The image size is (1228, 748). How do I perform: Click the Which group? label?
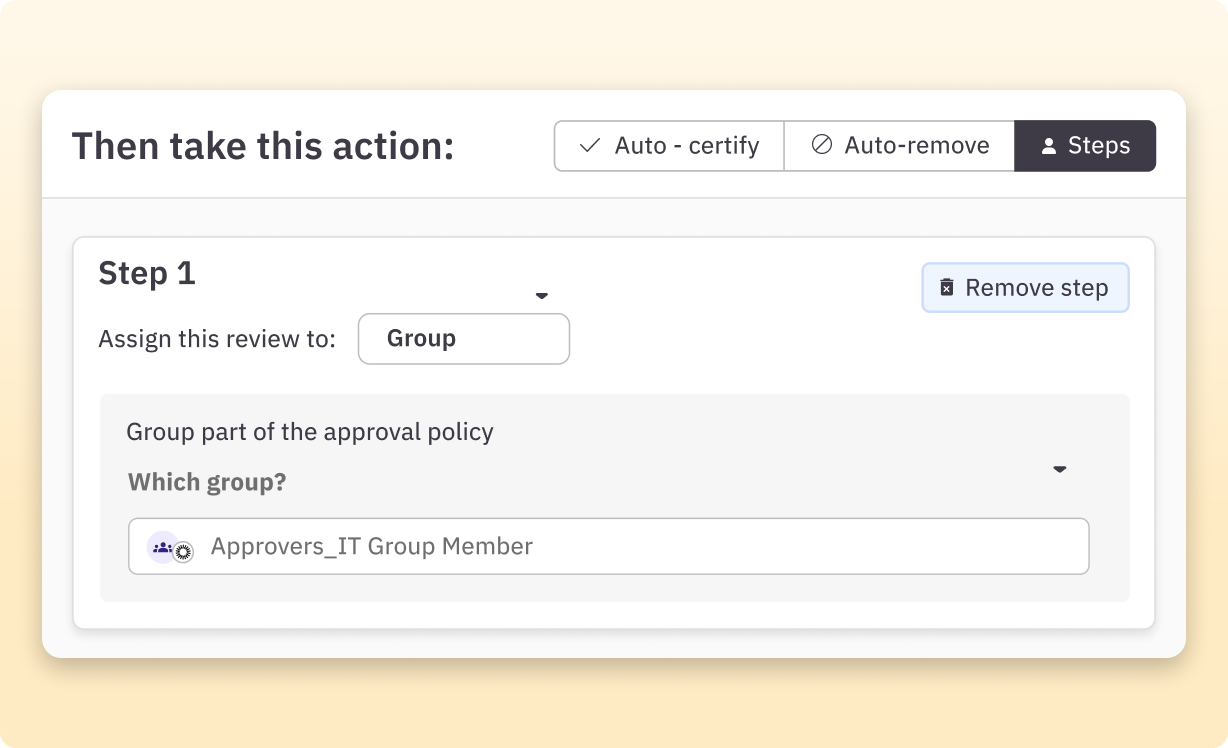pos(206,481)
